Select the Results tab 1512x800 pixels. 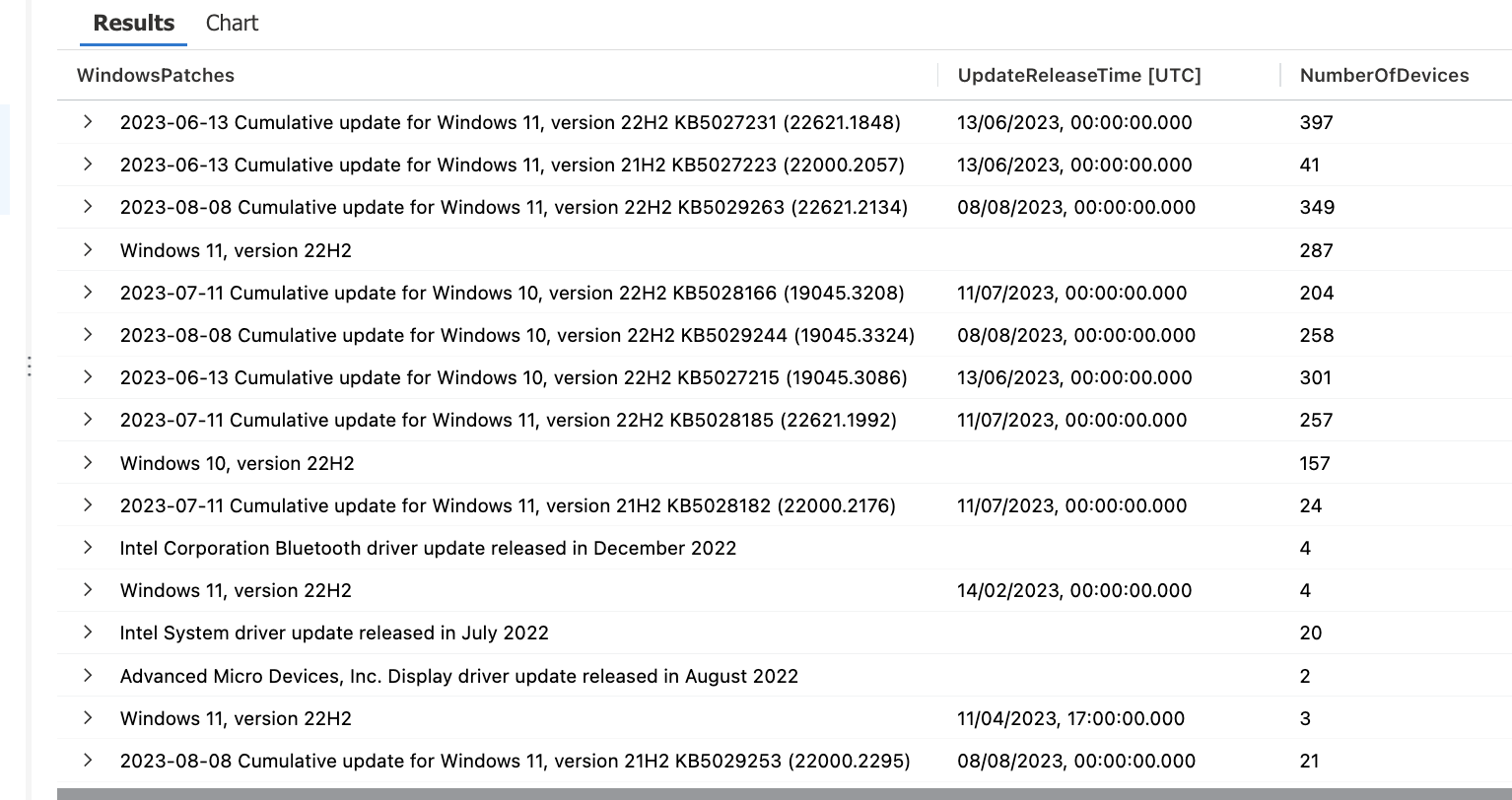click(132, 23)
